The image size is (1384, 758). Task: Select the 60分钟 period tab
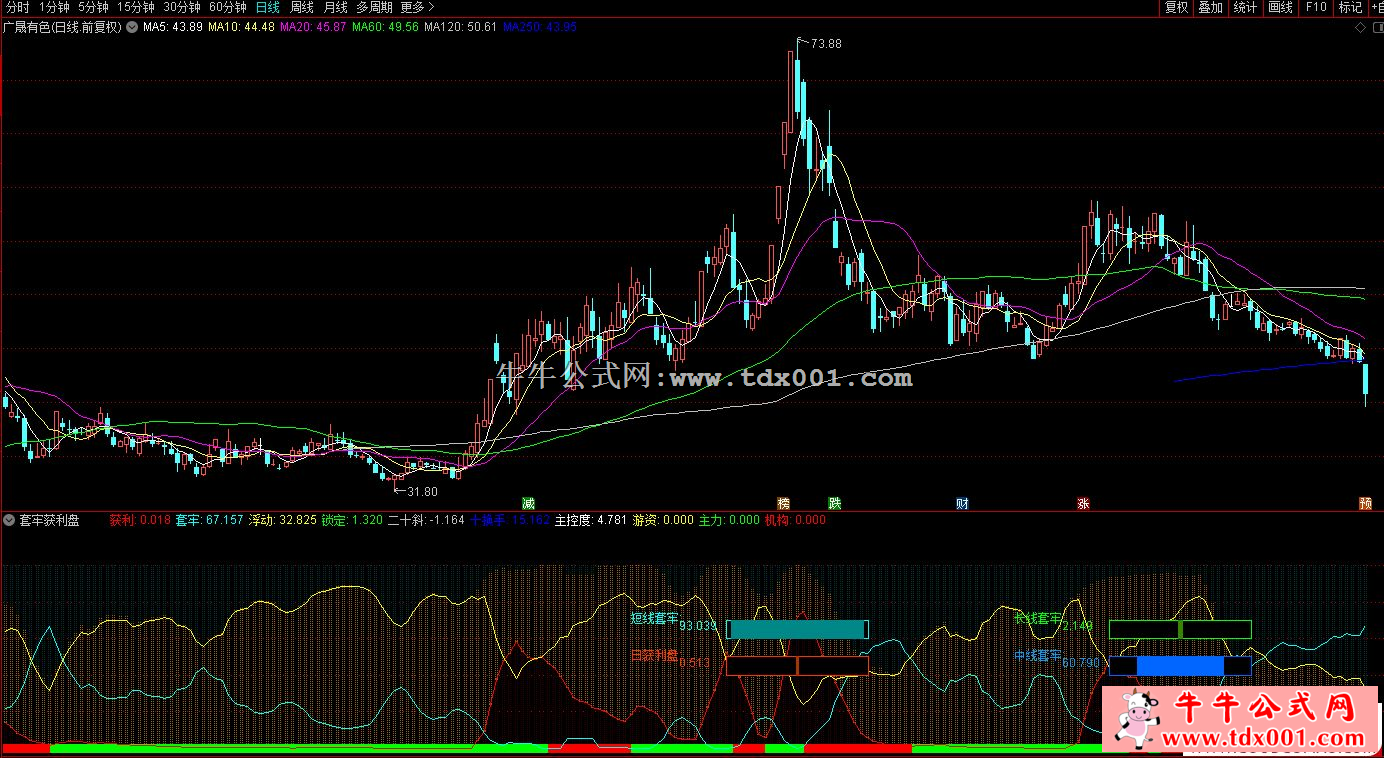[x=228, y=7]
